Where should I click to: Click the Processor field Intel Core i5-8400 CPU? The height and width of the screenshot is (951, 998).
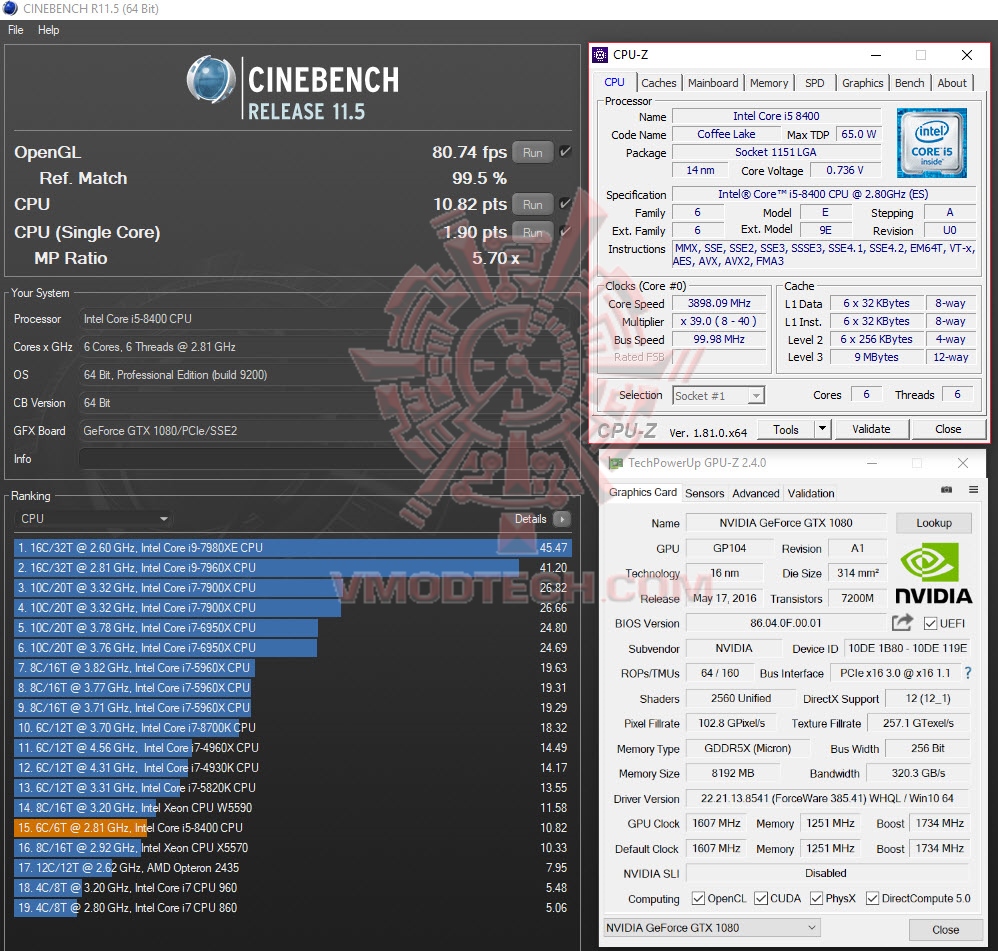[327, 319]
